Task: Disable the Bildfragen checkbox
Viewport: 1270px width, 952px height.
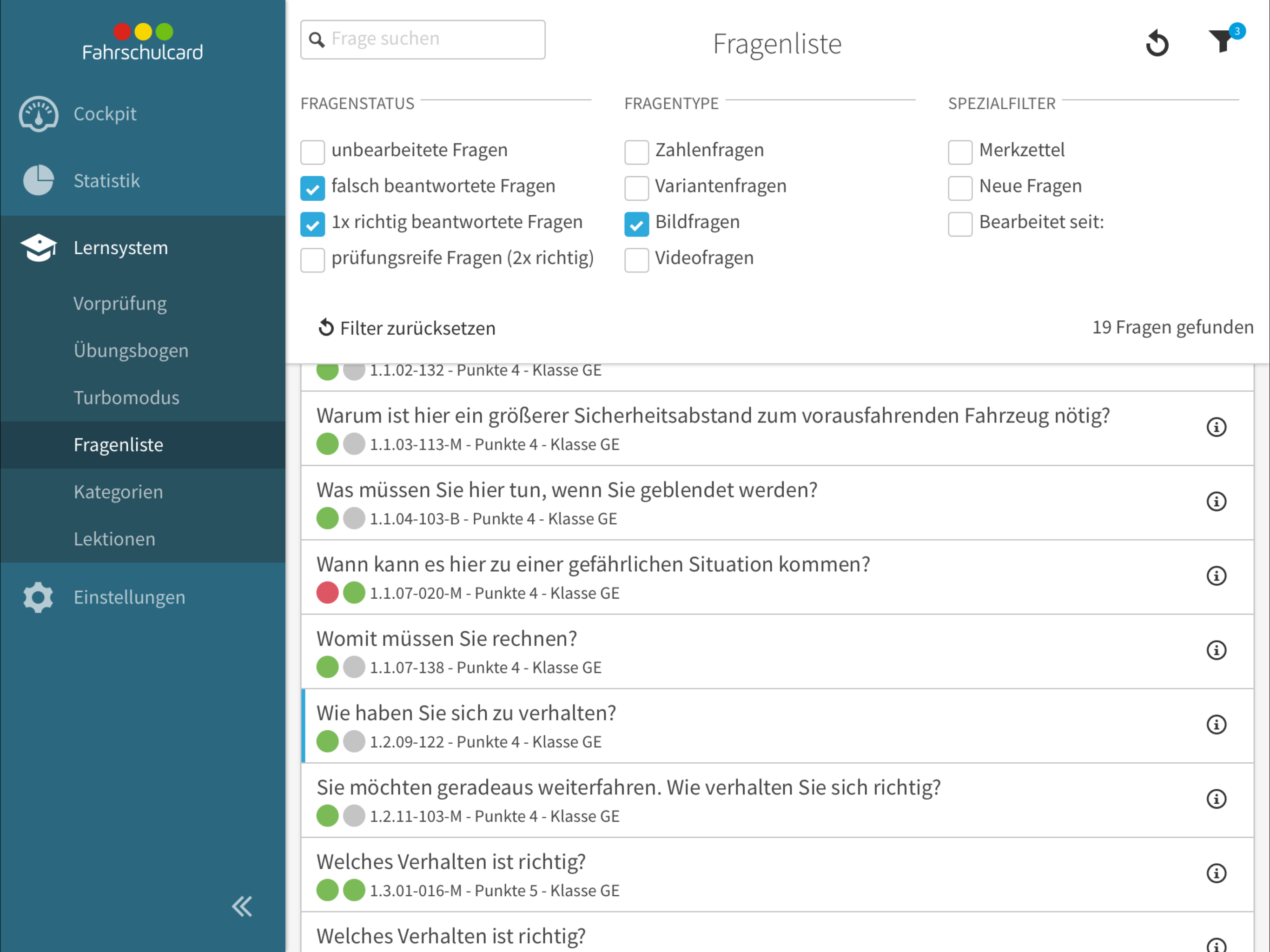Action: tap(636, 224)
